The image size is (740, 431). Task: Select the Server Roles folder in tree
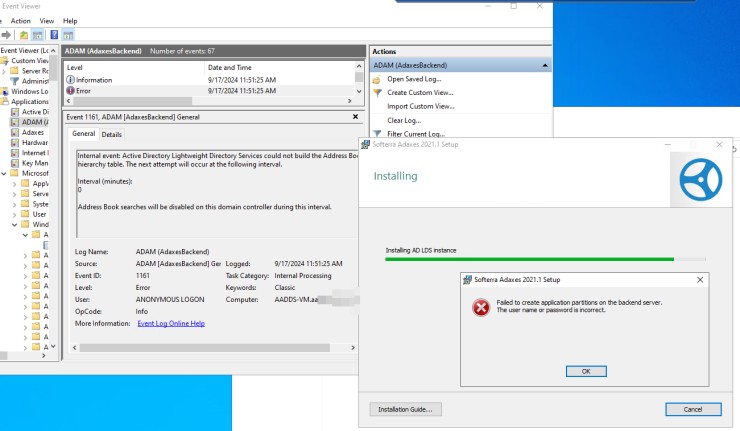pyautogui.click(x=34, y=71)
